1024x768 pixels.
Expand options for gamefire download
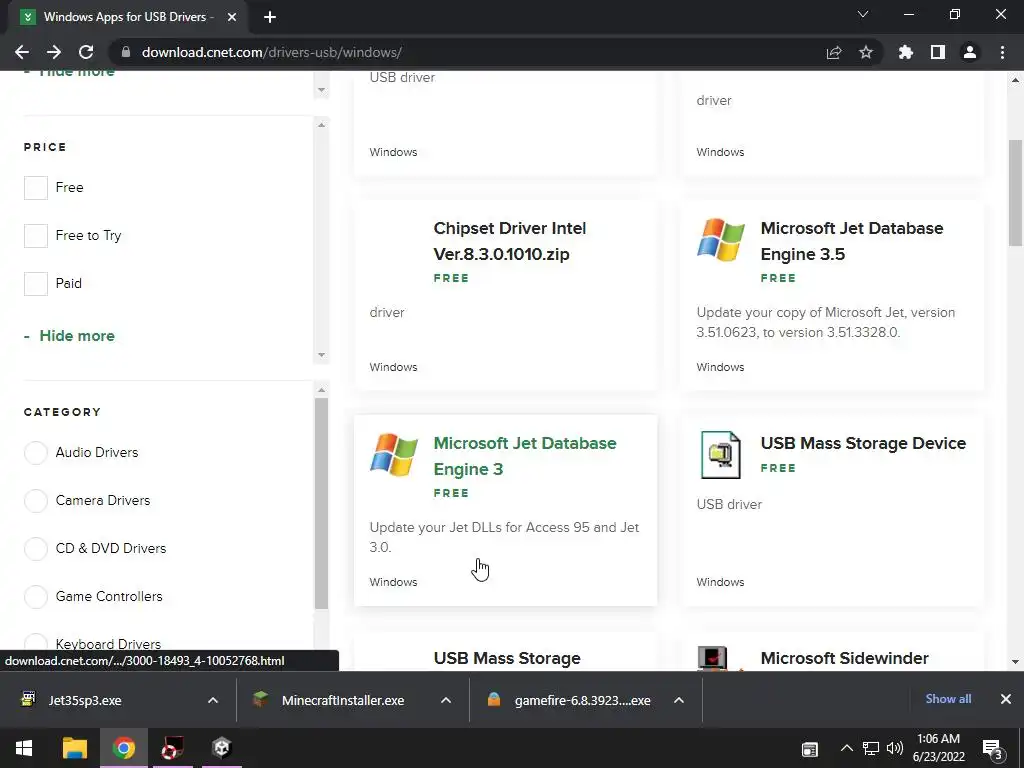(x=679, y=700)
